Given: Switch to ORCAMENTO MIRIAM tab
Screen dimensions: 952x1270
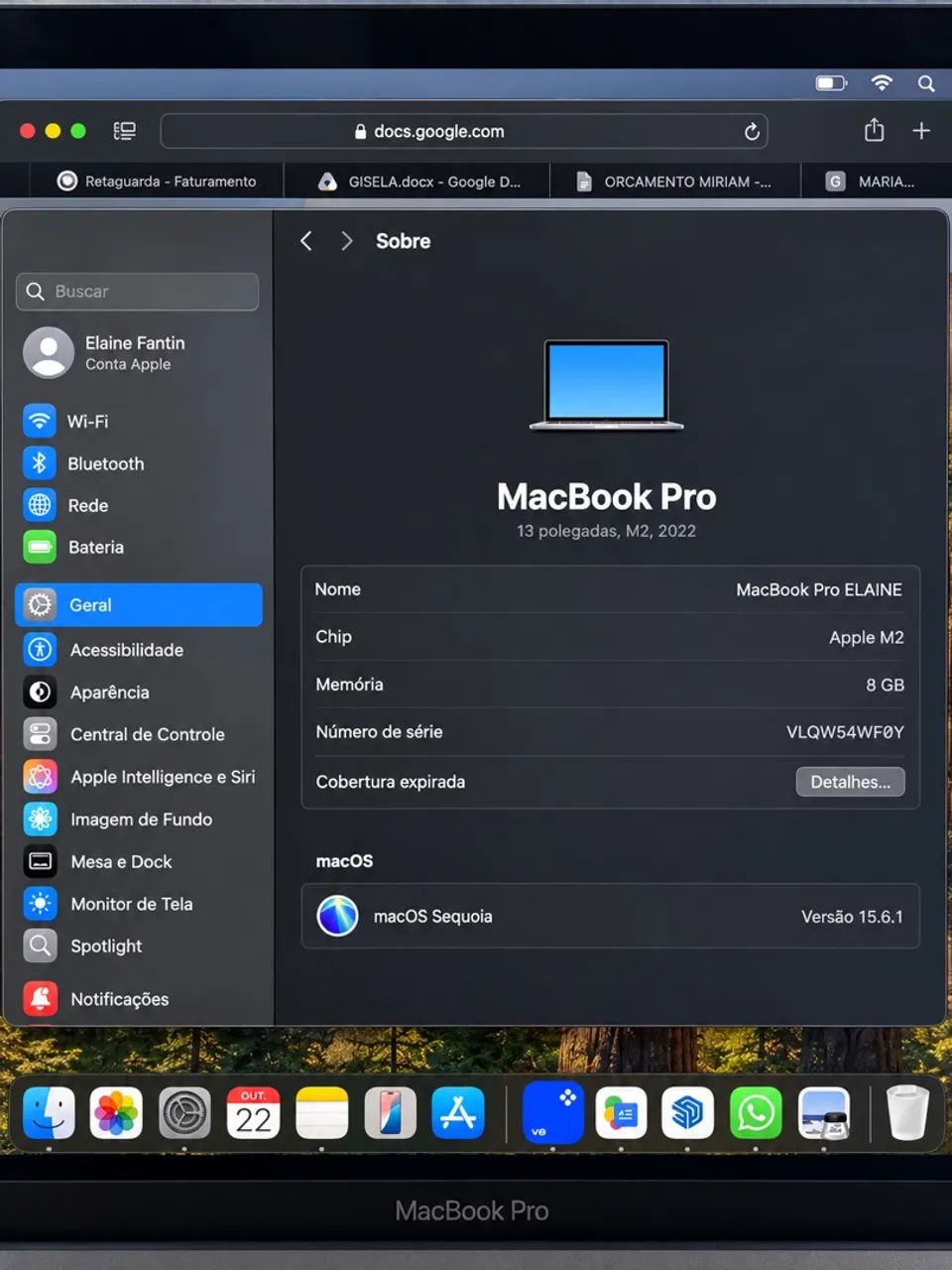Looking at the screenshot, I should (675, 182).
